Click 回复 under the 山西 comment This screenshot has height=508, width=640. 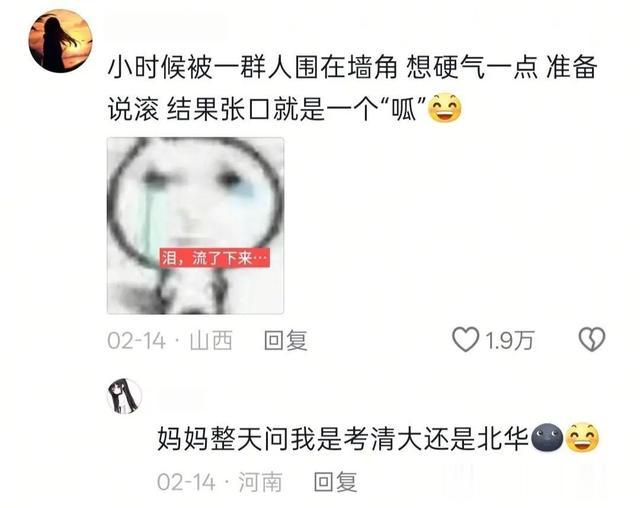285,340
